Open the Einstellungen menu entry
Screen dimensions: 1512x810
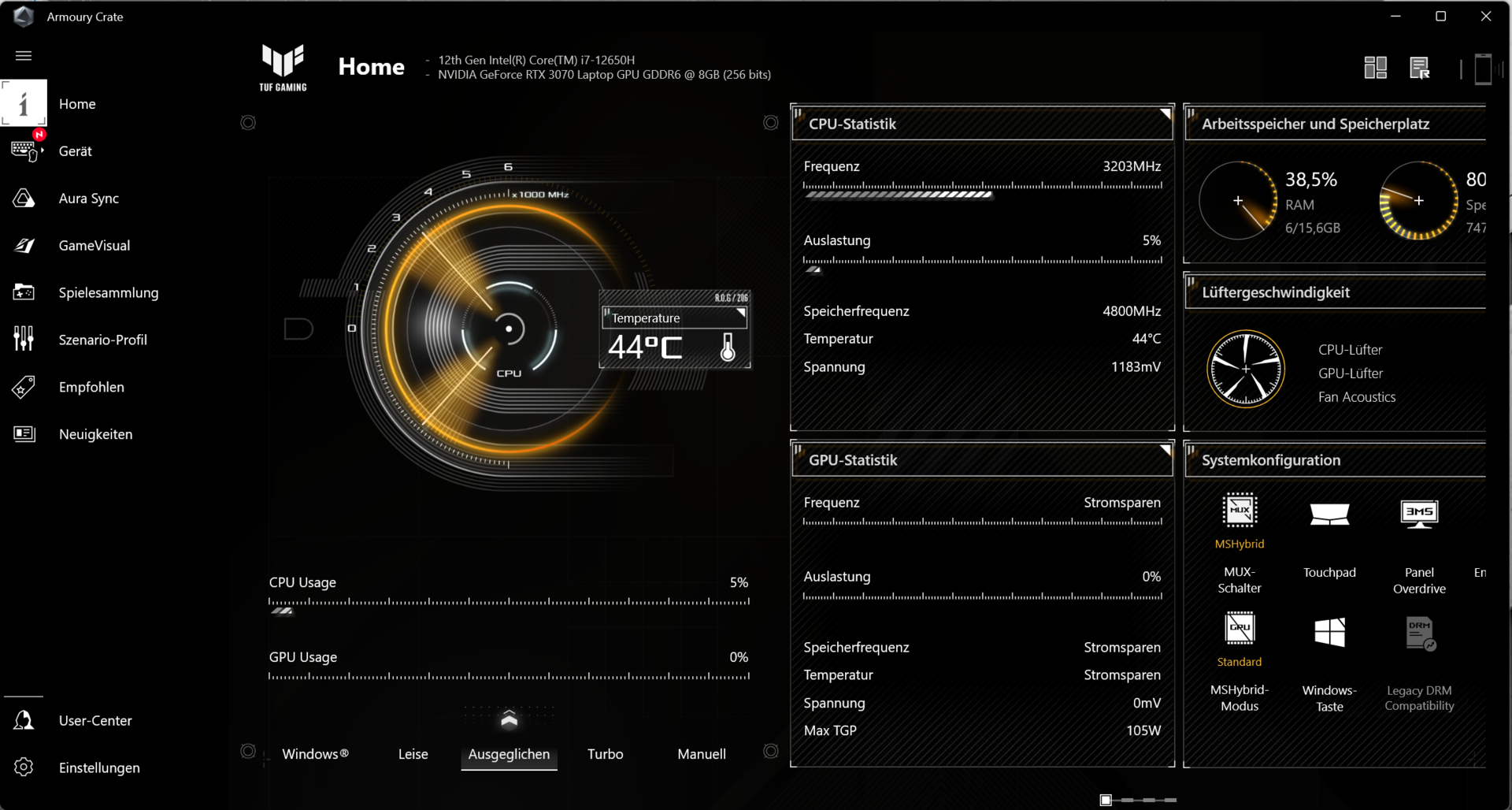[99, 767]
